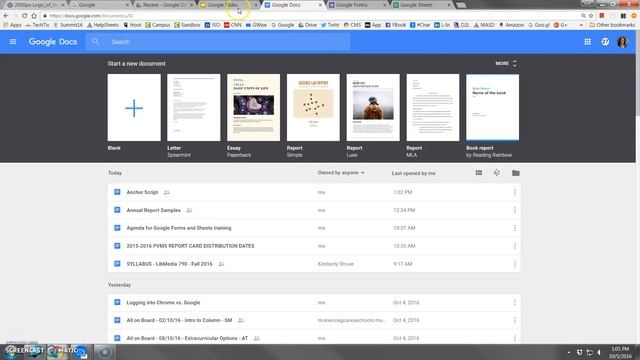Screen dimensions: 640x360
Task: Open the Annual Report Samples document
Action: pyautogui.click(x=153, y=210)
